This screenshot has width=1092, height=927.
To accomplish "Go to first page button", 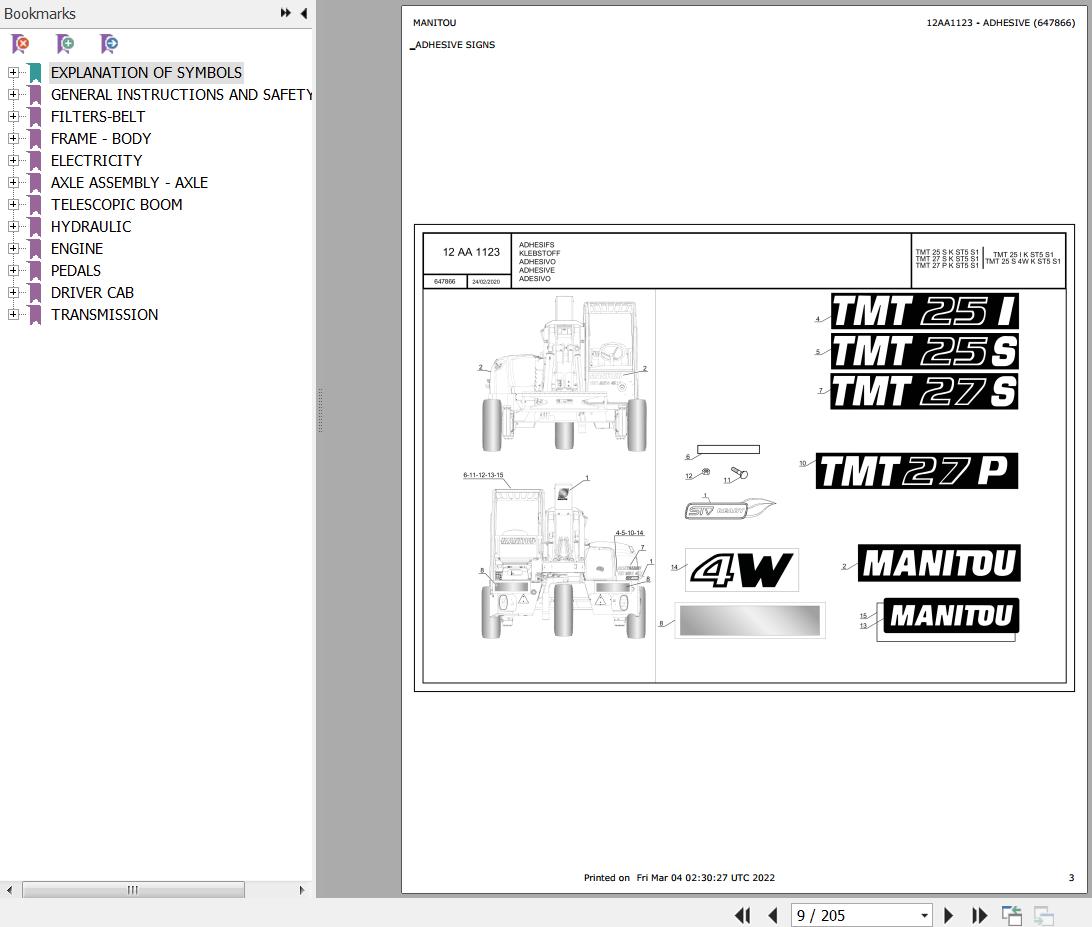I will coord(742,915).
